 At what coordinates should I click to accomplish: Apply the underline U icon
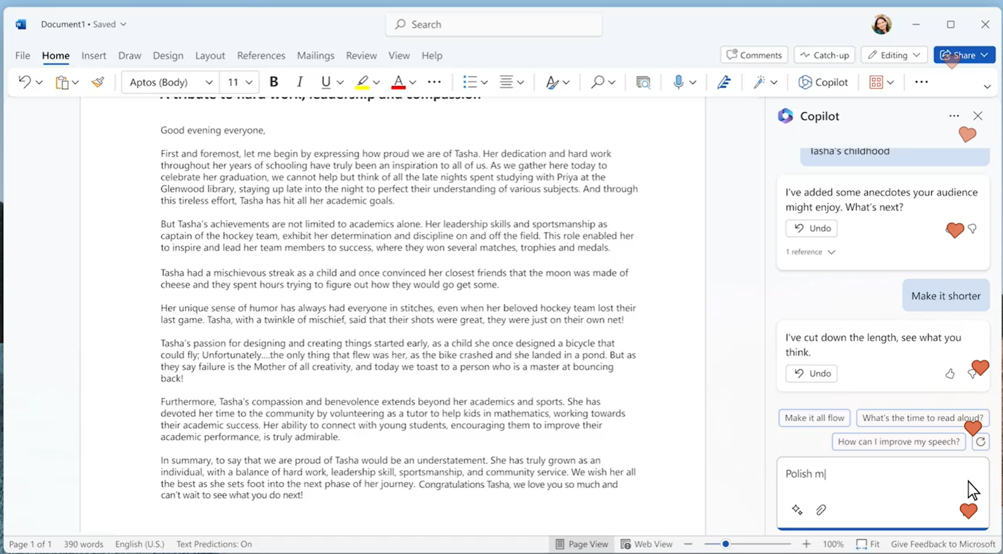[326, 82]
